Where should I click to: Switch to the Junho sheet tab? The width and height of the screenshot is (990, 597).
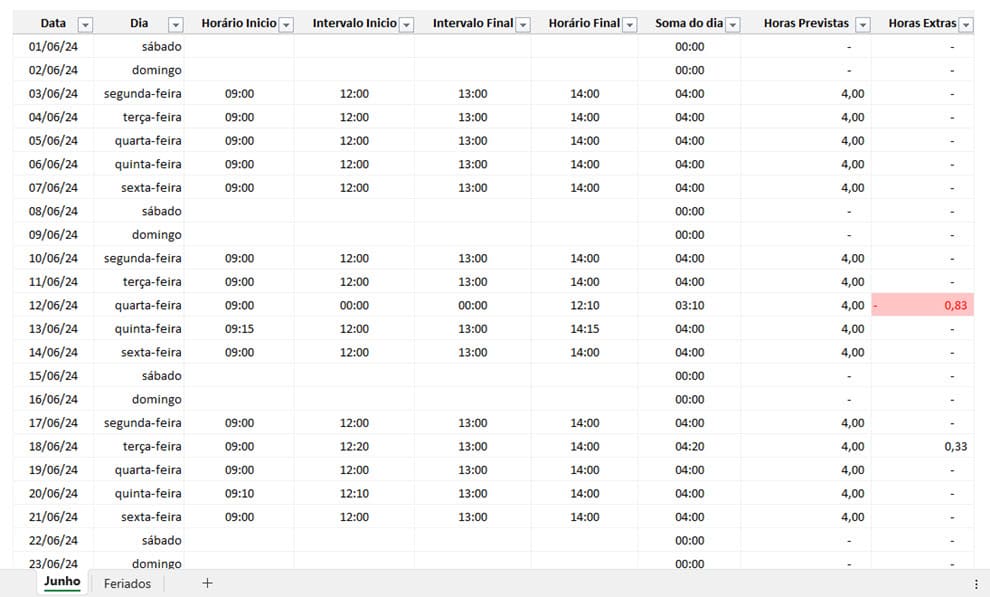tap(62, 582)
